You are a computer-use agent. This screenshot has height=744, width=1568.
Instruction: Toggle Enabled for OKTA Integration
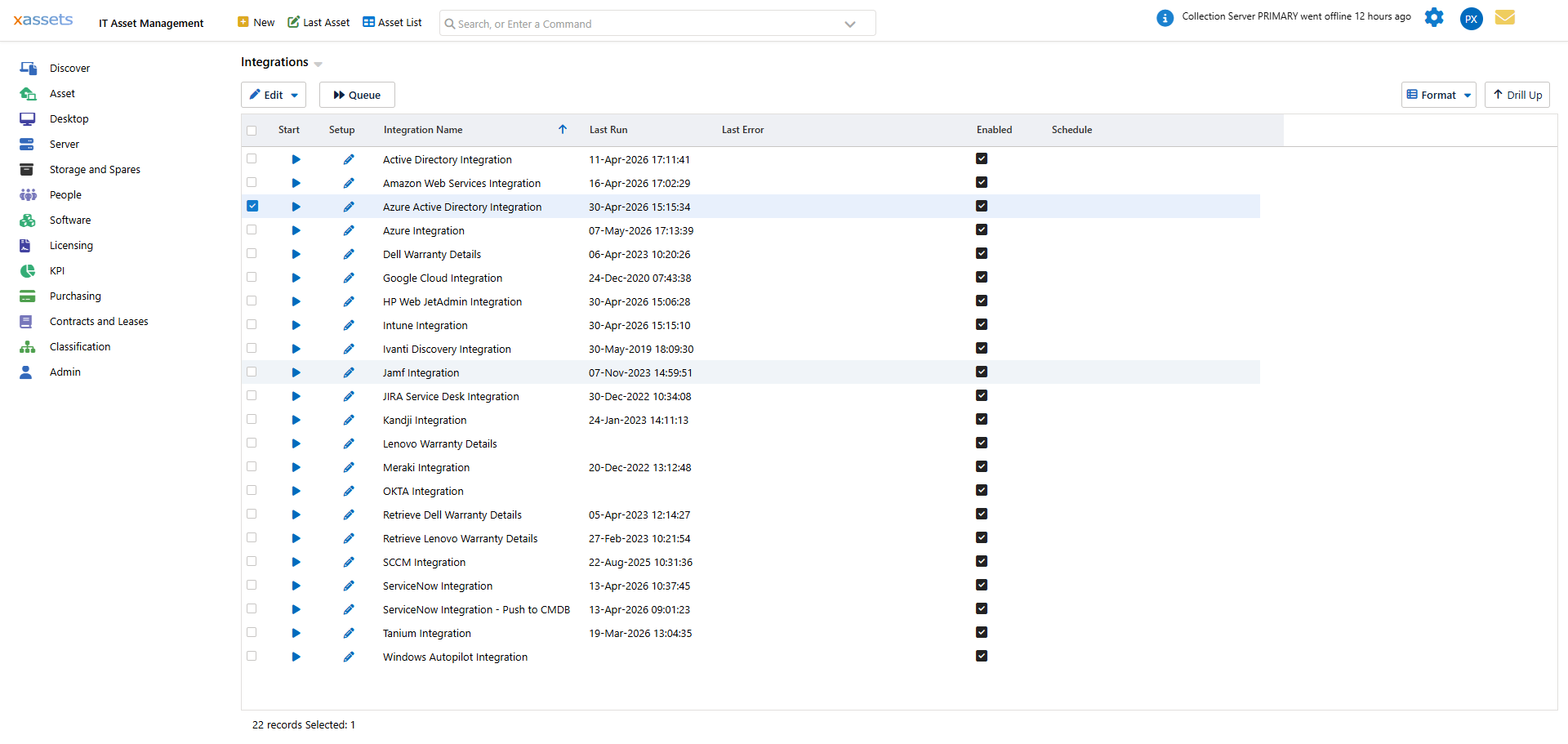[982, 491]
